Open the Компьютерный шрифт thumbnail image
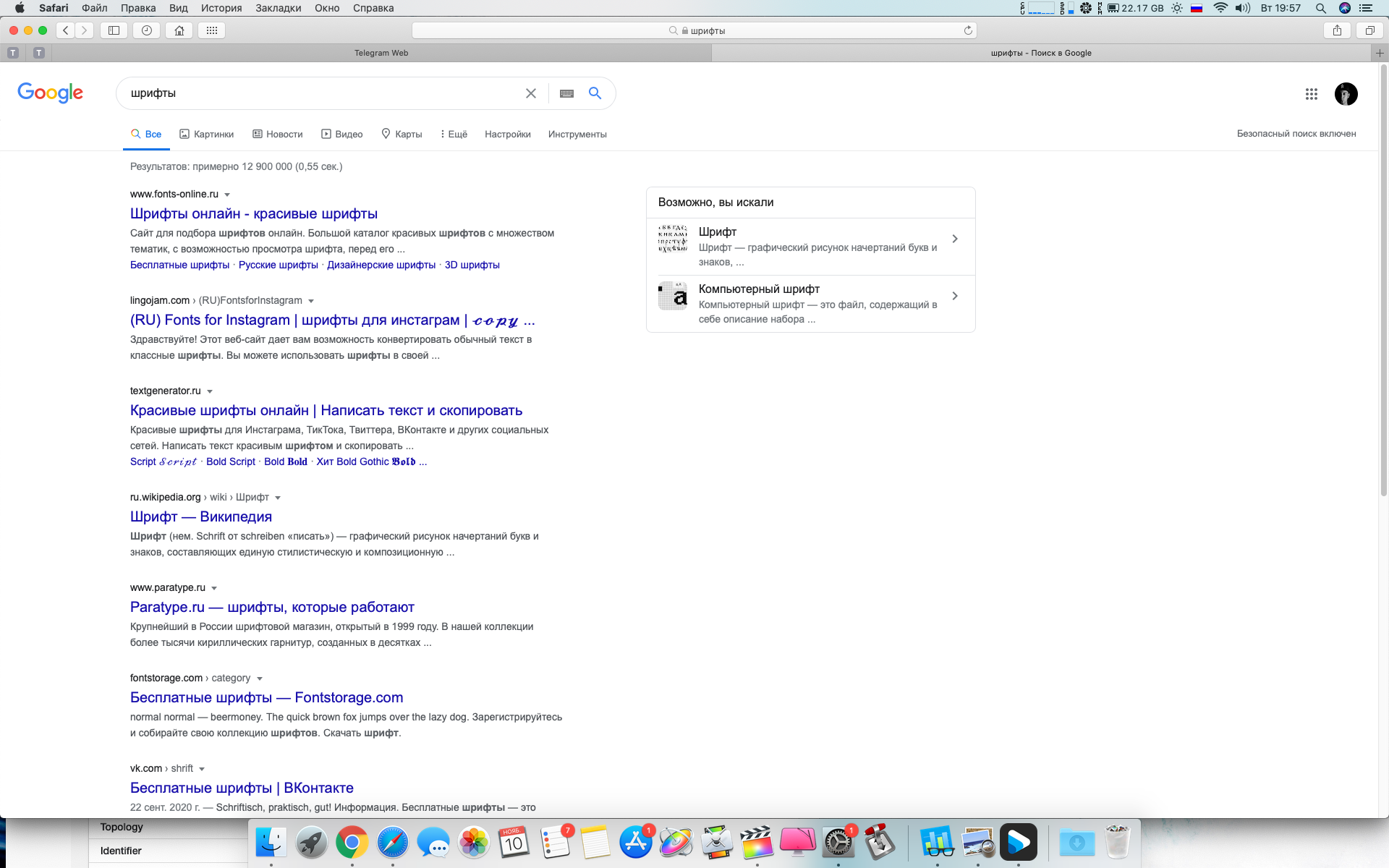 point(673,296)
